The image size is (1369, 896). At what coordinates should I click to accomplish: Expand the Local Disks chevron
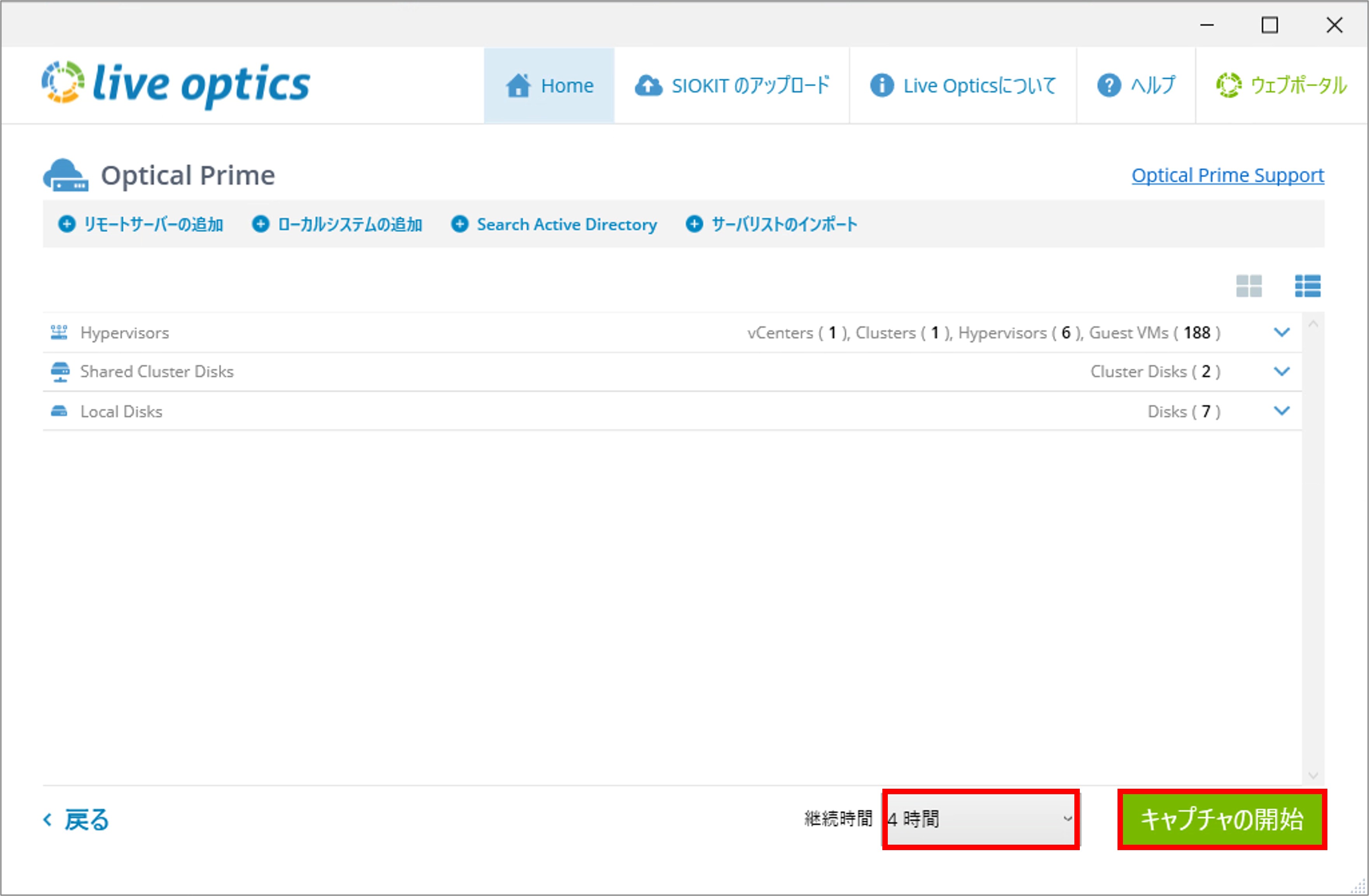click(1282, 410)
